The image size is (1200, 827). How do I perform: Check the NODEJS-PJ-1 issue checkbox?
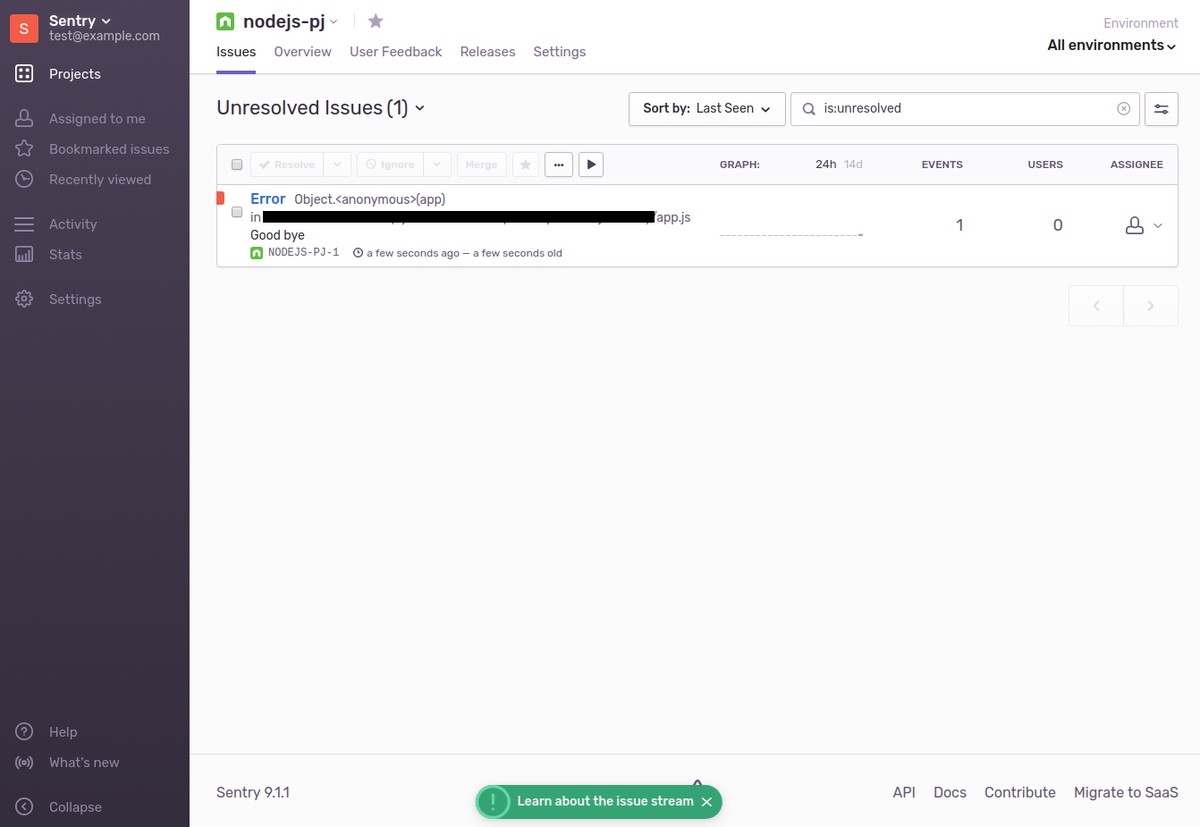(x=237, y=212)
